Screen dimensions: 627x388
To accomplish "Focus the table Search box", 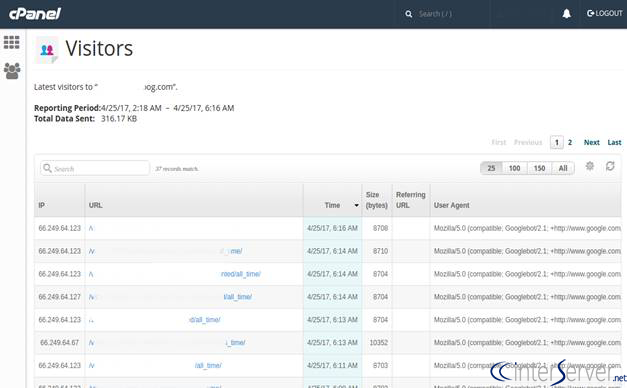I will coord(95,168).
